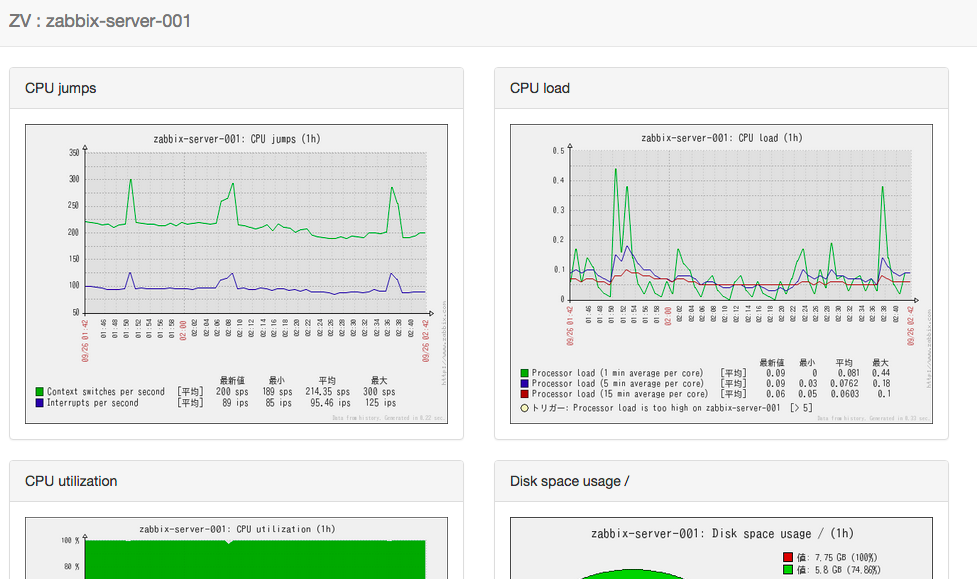The height and width of the screenshot is (579, 977).
Task: Click green swatch beside 5.8 GB (74.86%)
Action: (788, 570)
